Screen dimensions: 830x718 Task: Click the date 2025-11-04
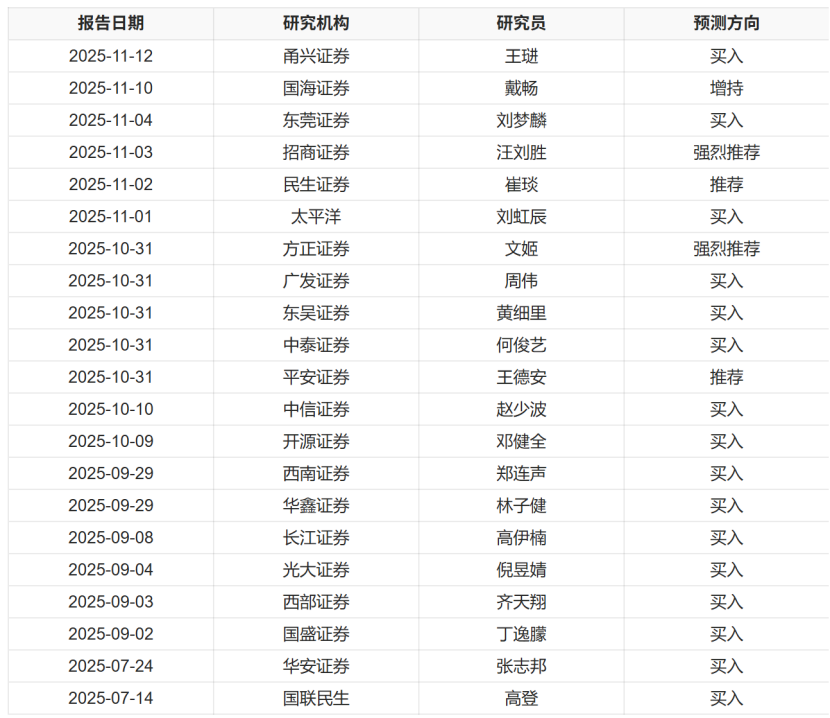pos(111,120)
